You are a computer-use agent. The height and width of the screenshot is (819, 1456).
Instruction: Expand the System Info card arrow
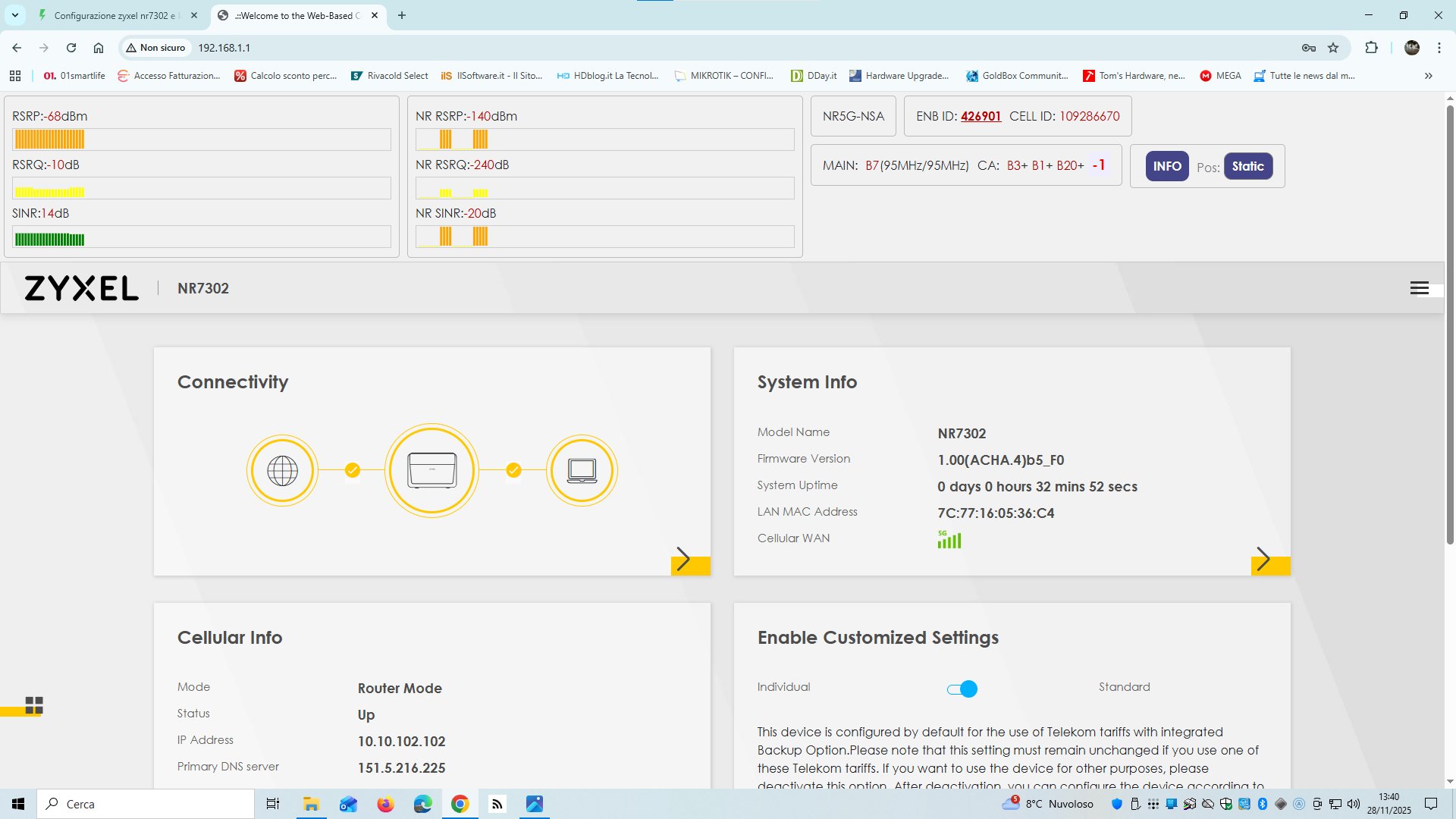[1263, 560]
